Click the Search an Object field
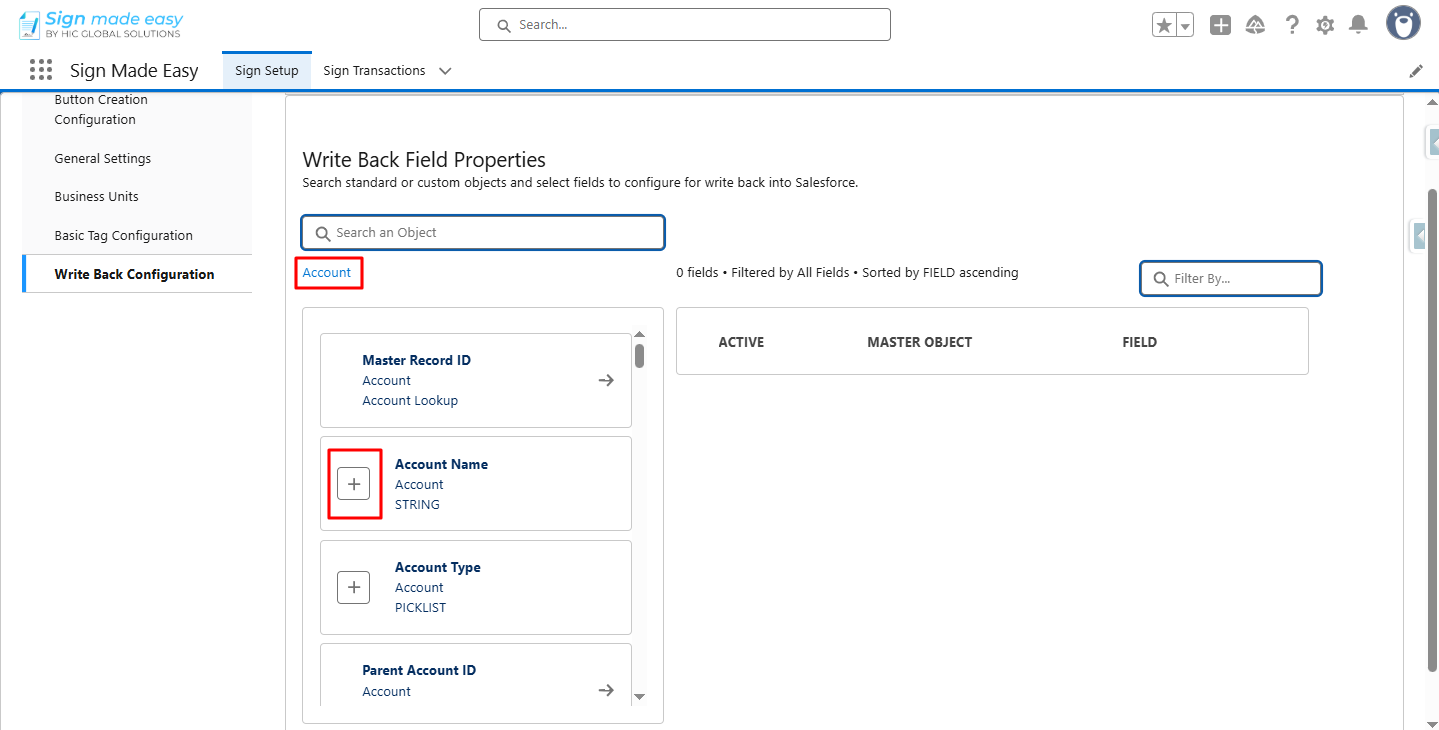The image size is (1439, 730). [x=483, y=233]
